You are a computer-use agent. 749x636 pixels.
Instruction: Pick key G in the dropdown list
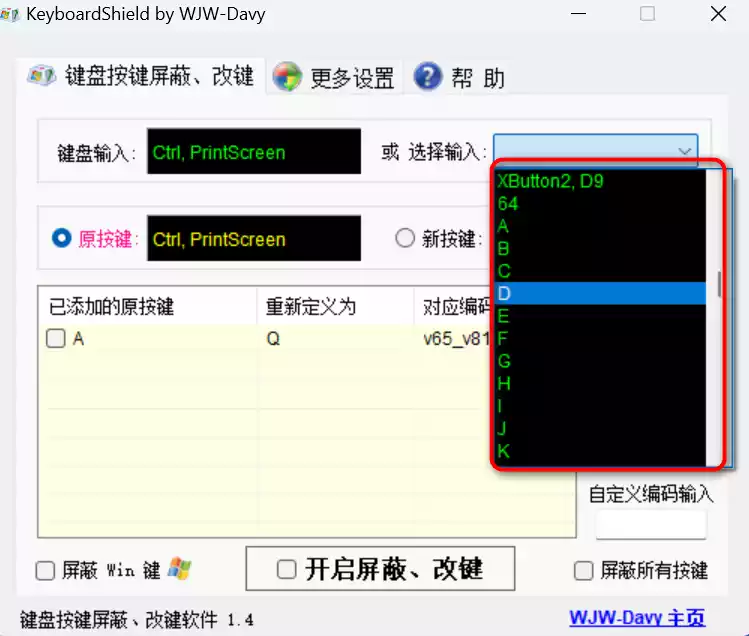601,361
